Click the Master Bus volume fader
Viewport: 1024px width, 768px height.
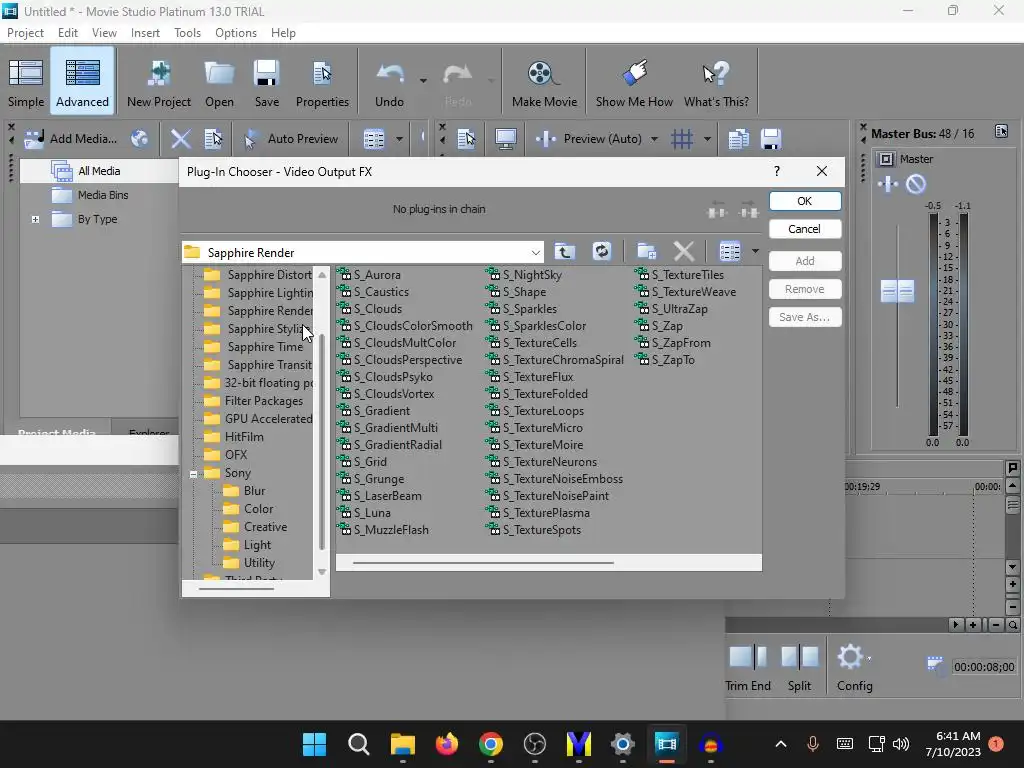click(897, 291)
